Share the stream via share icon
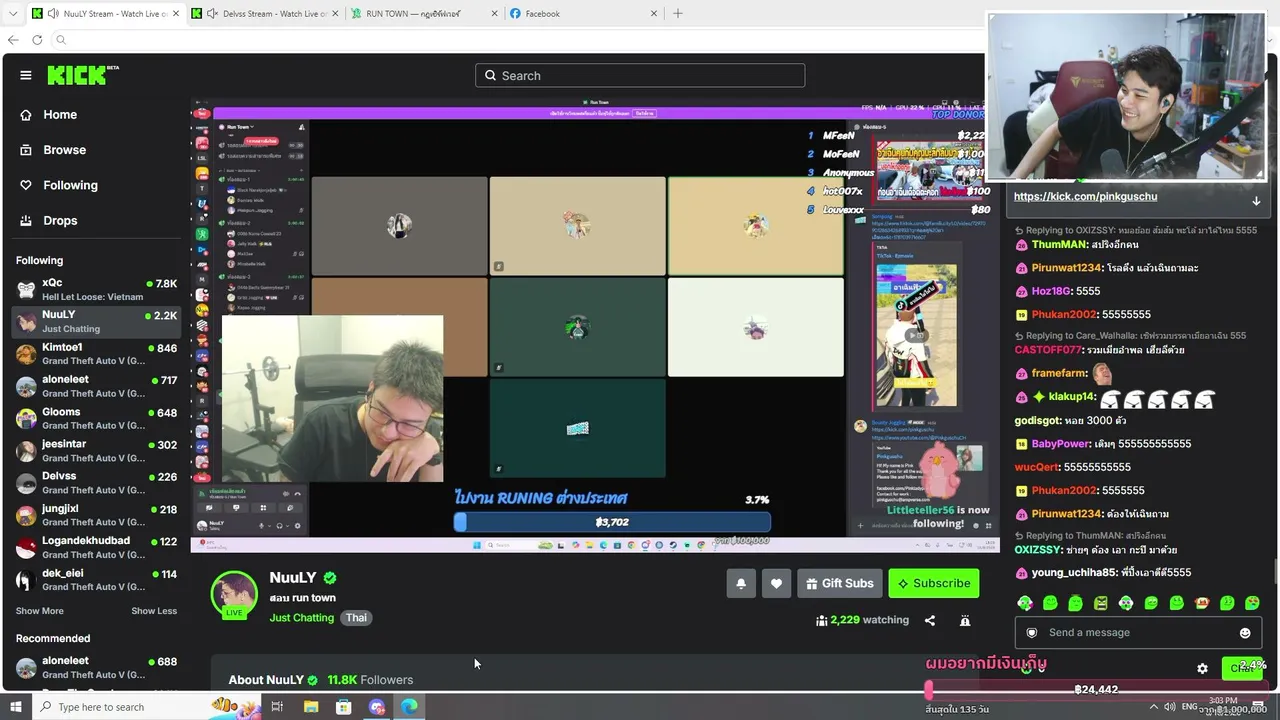The image size is (1280, 720). 930,620
